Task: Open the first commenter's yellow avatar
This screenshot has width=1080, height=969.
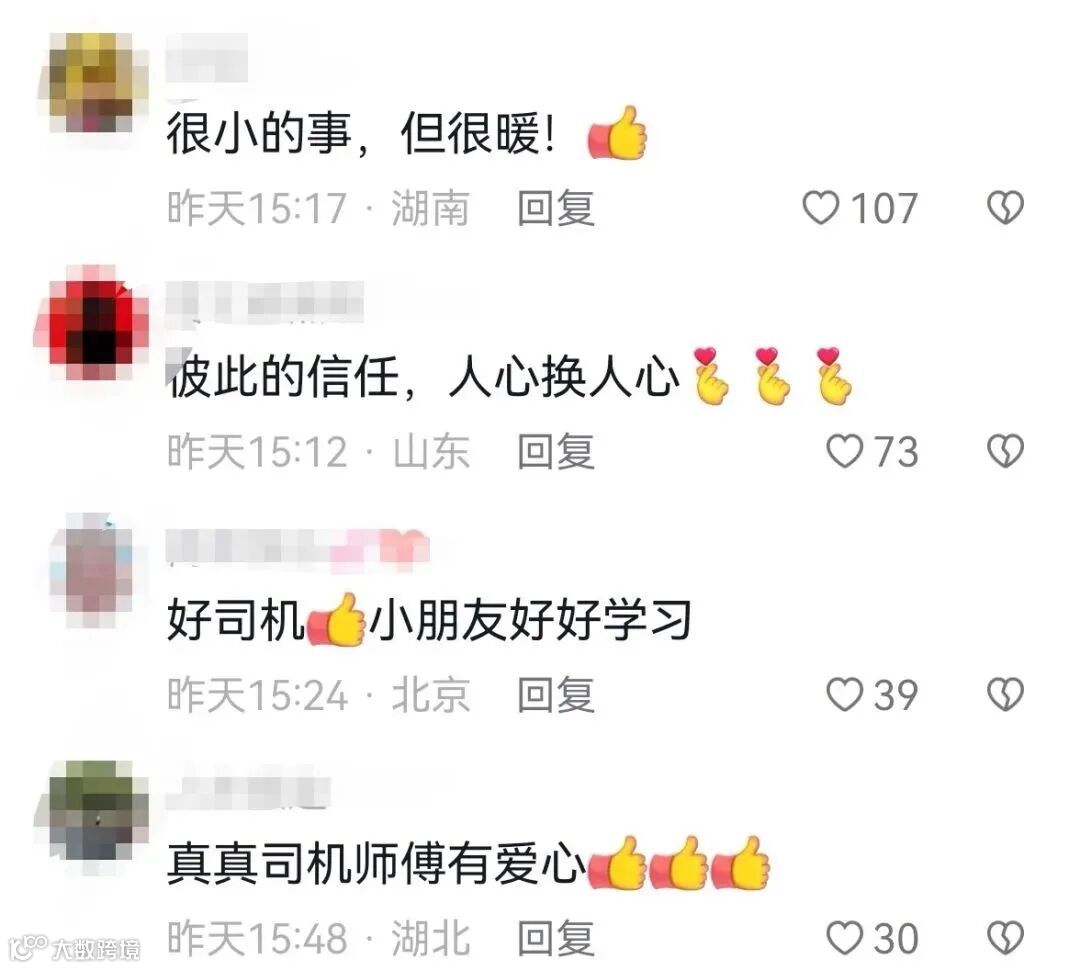Action: [92, 82]
